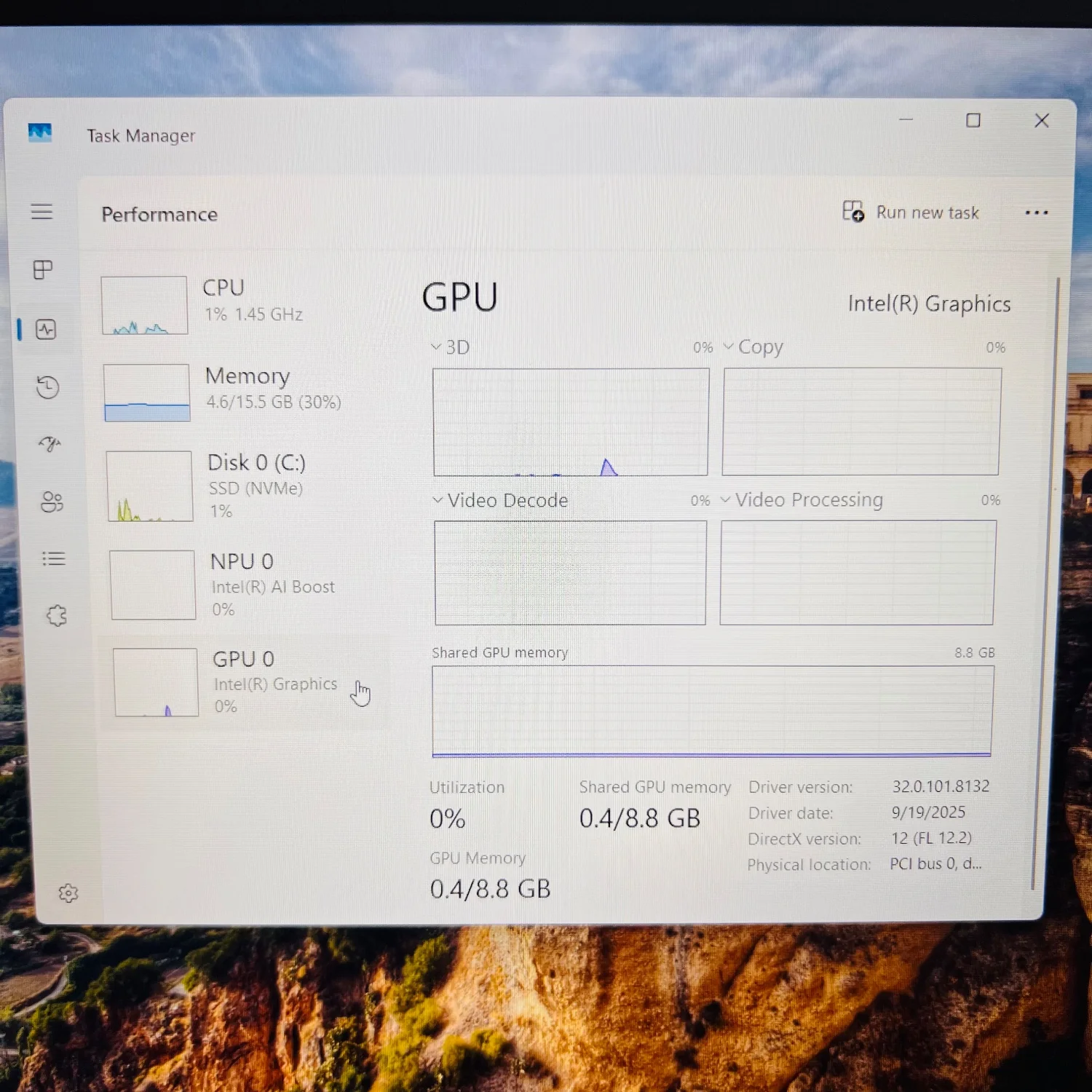1092x1092 pixels.
Task: Click the Performance page heading
Action: tap(159, 214)
